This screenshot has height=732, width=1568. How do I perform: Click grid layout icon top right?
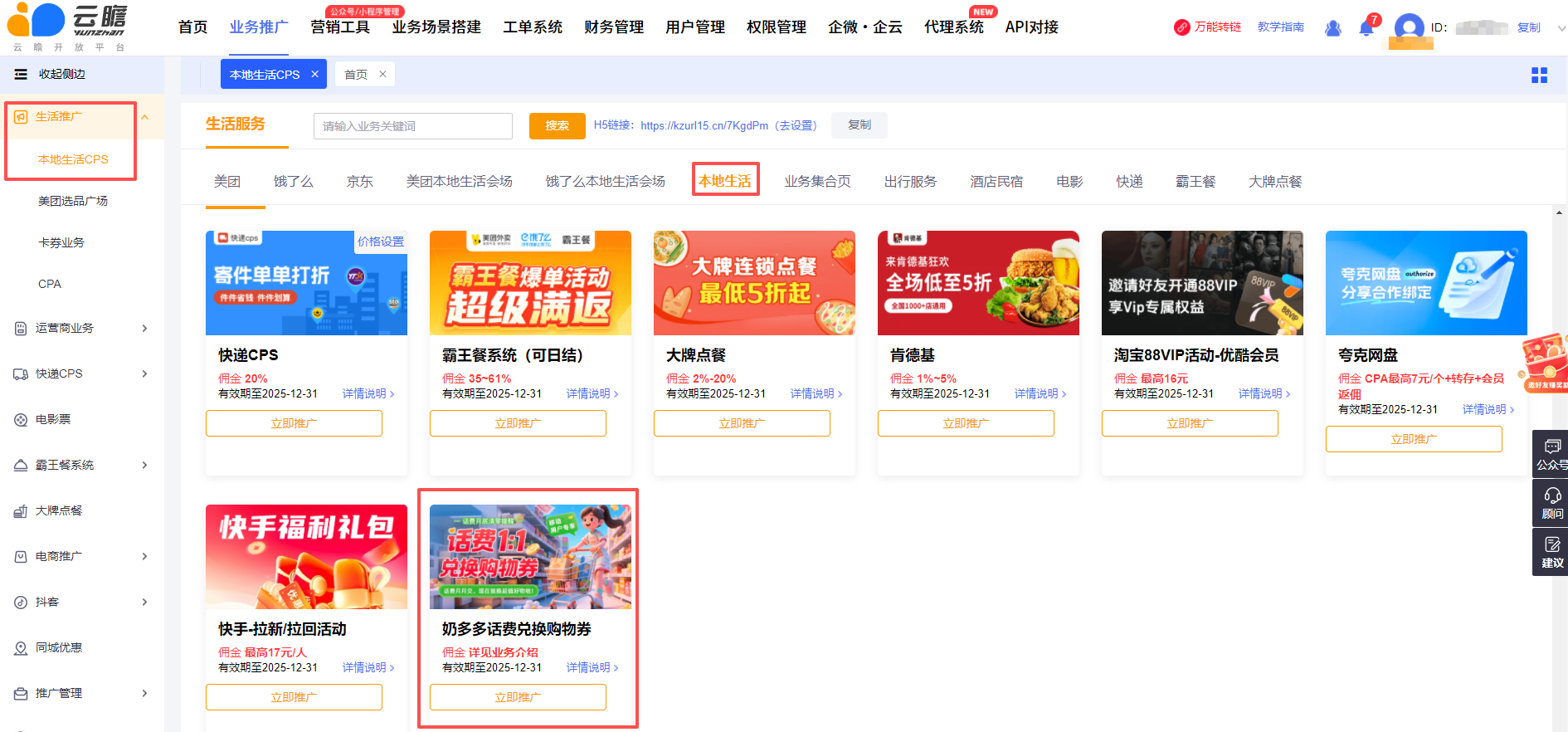coord(1539,76)
